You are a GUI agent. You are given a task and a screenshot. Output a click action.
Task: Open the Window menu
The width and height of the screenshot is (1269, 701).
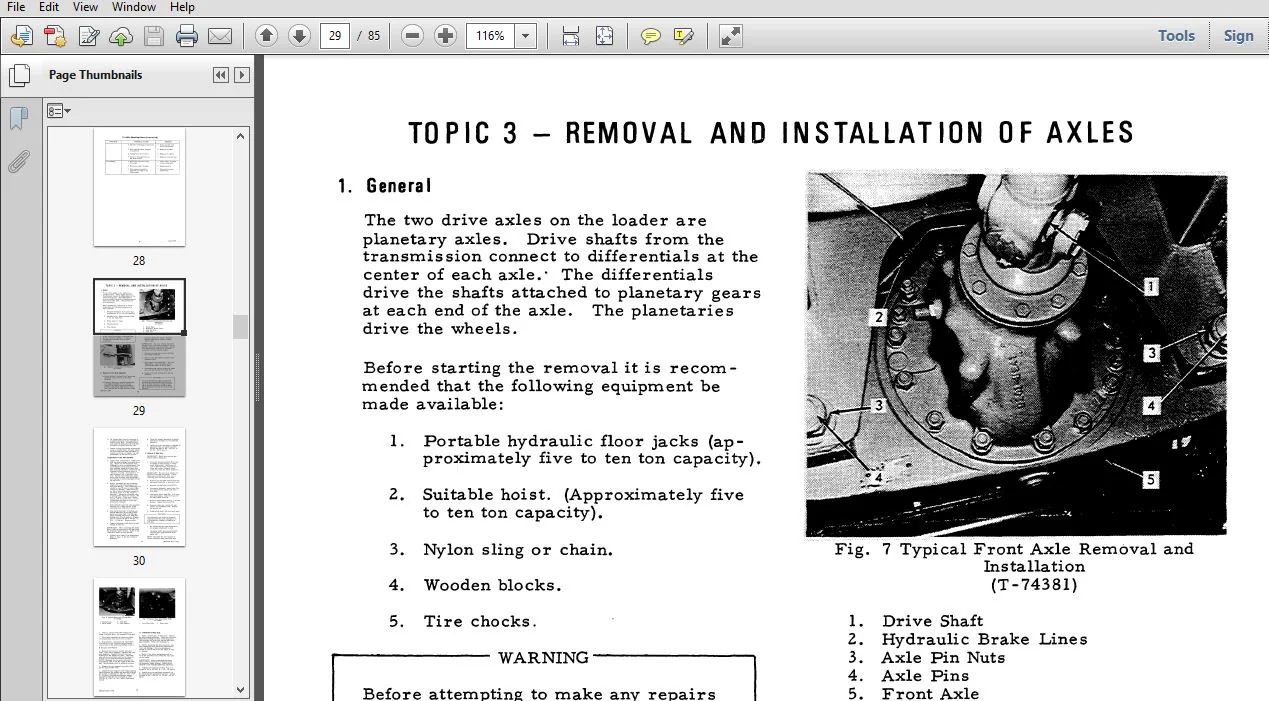133,7
